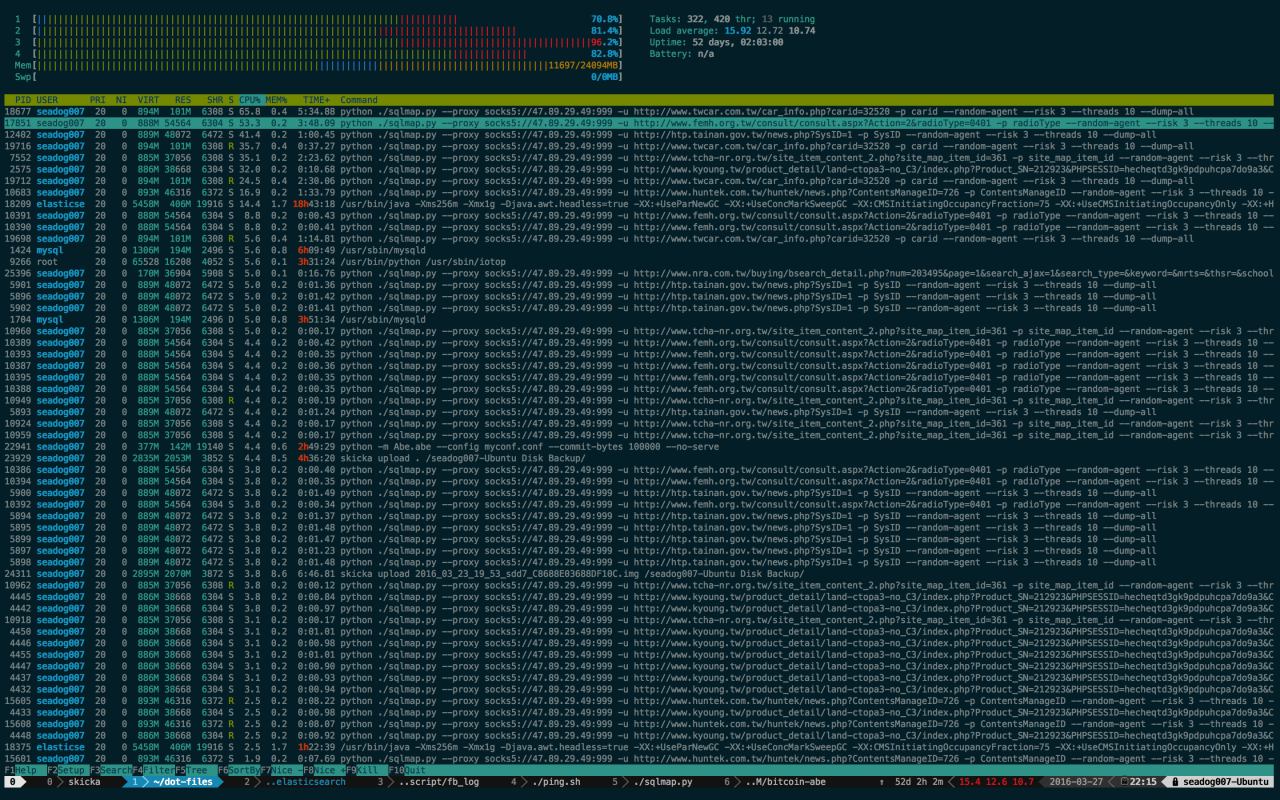
Task: Click the Battery: n/a line
Action: tap(682, 54)
